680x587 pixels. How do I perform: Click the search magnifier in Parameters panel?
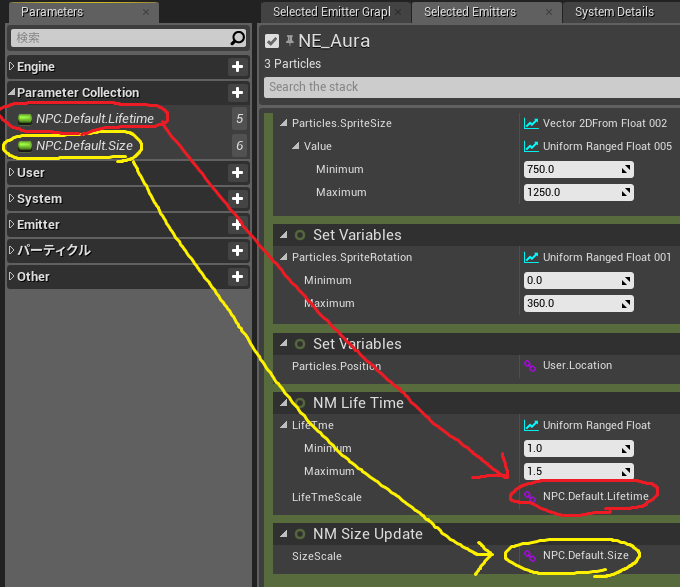(237, 38)
